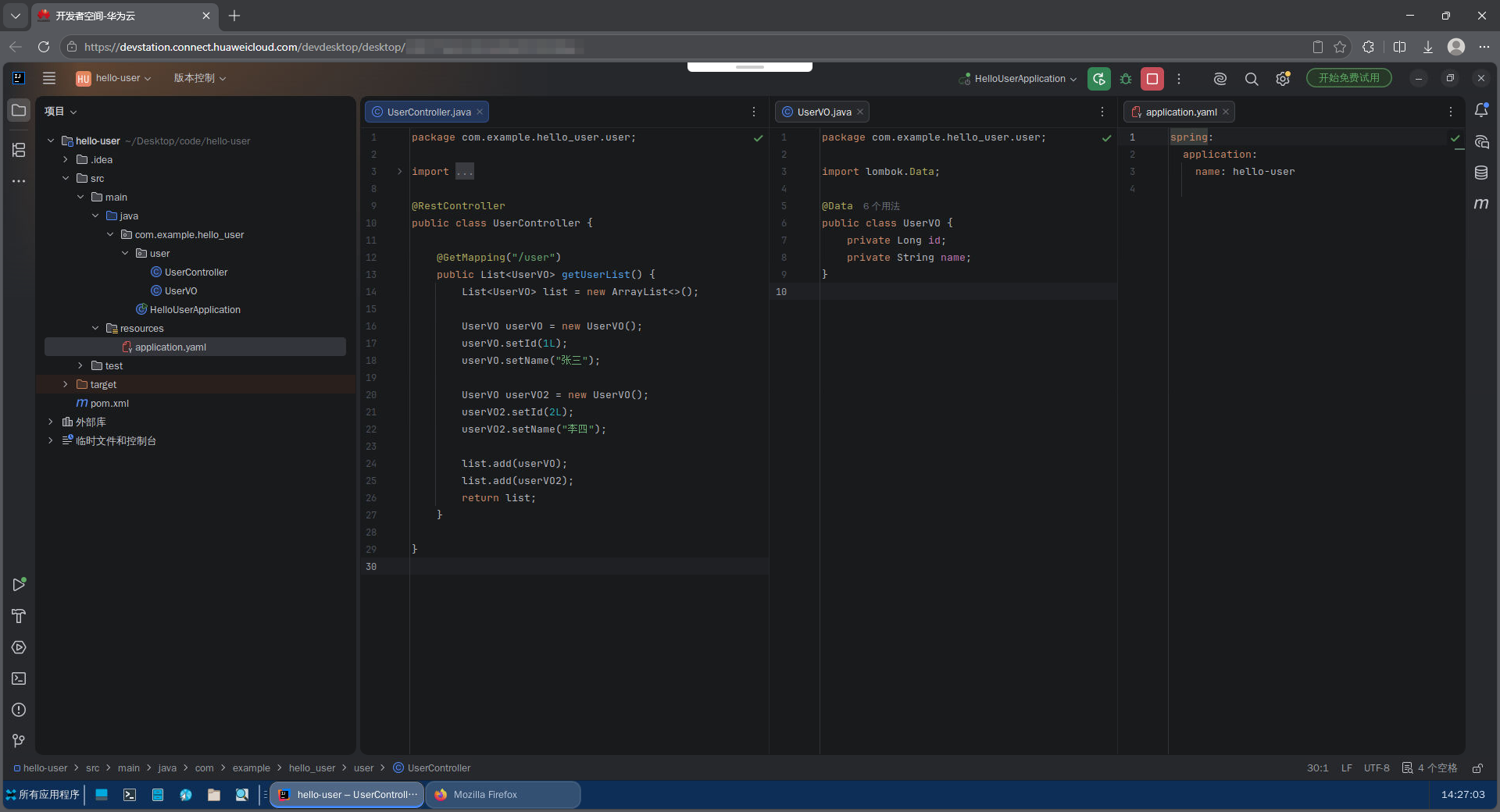1500x812 pixels.
Task: Open more run actions next to Stop
Action: [1179, 79]
